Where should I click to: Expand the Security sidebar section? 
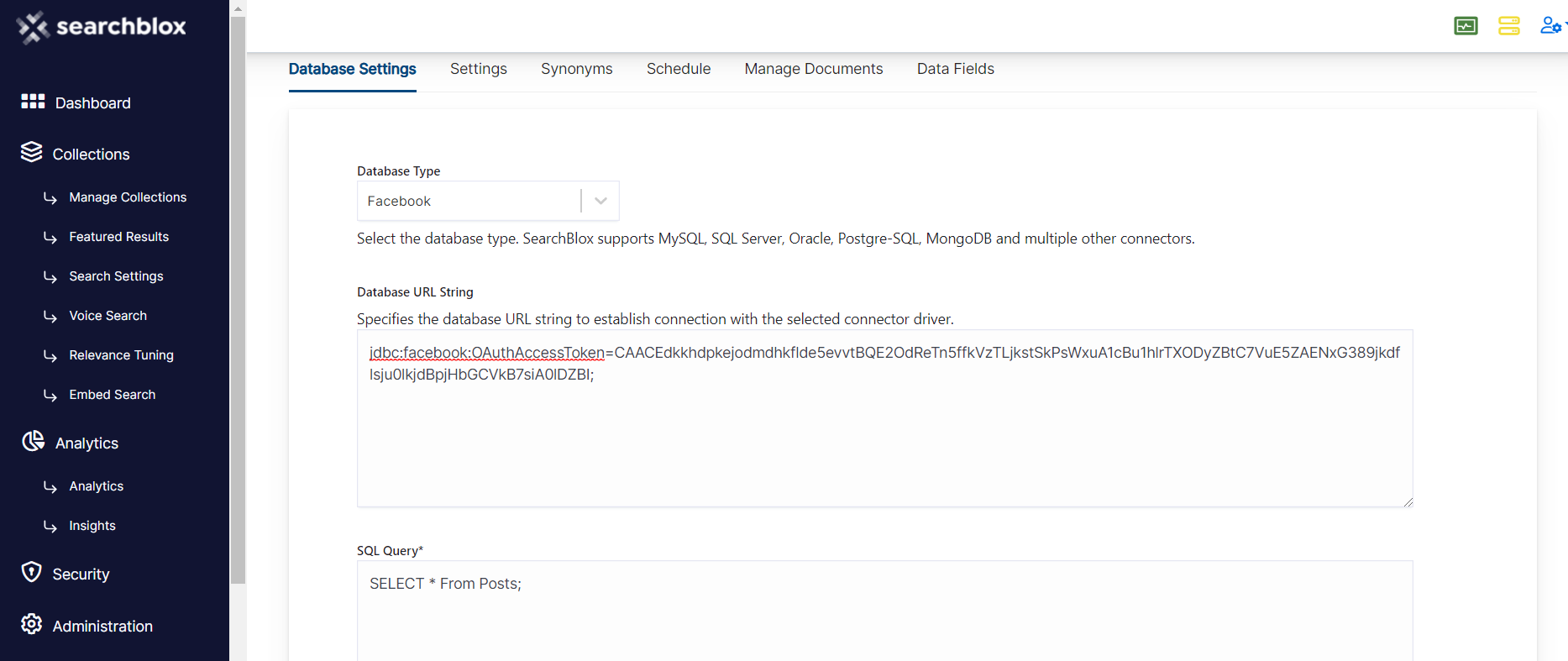click(x=81, y=574)
